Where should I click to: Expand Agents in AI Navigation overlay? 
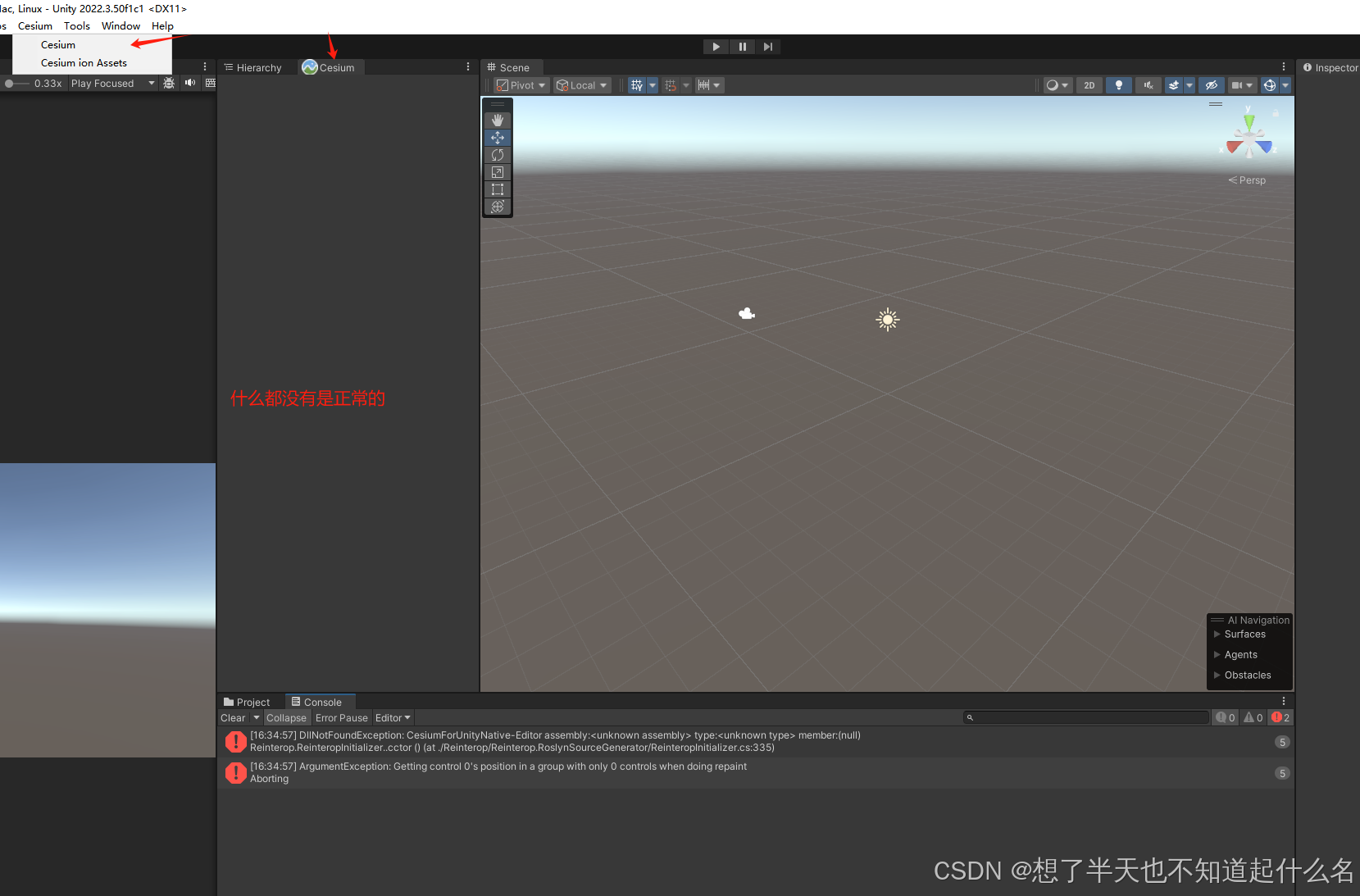(1235, 654)
